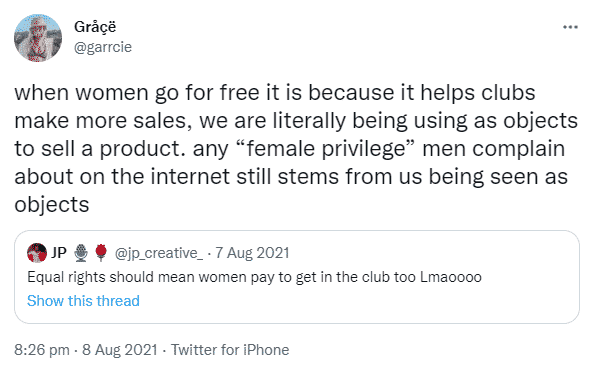Click JP's small avatar in quoted tweet
The height and width of the screenshot is (368, 595).
(37, 253)
